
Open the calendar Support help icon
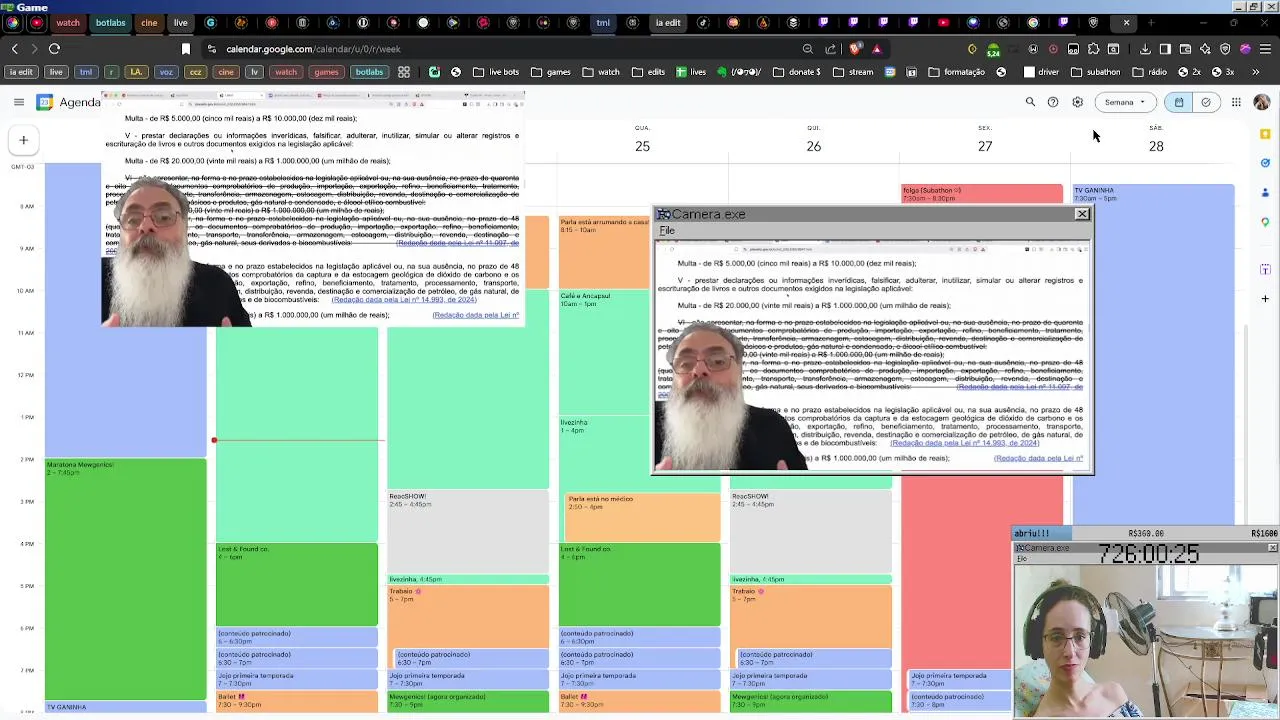(x=1053, y=102)
